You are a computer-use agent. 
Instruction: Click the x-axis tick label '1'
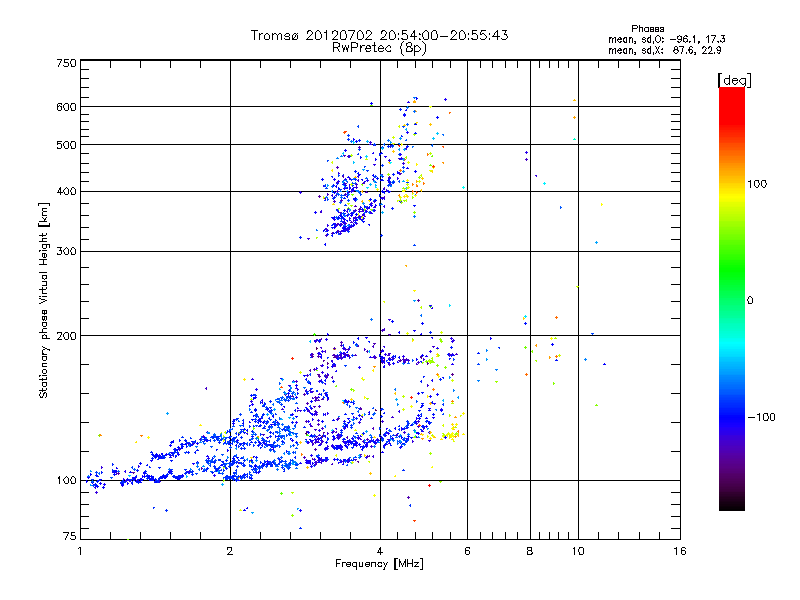[x=80, y=551]
